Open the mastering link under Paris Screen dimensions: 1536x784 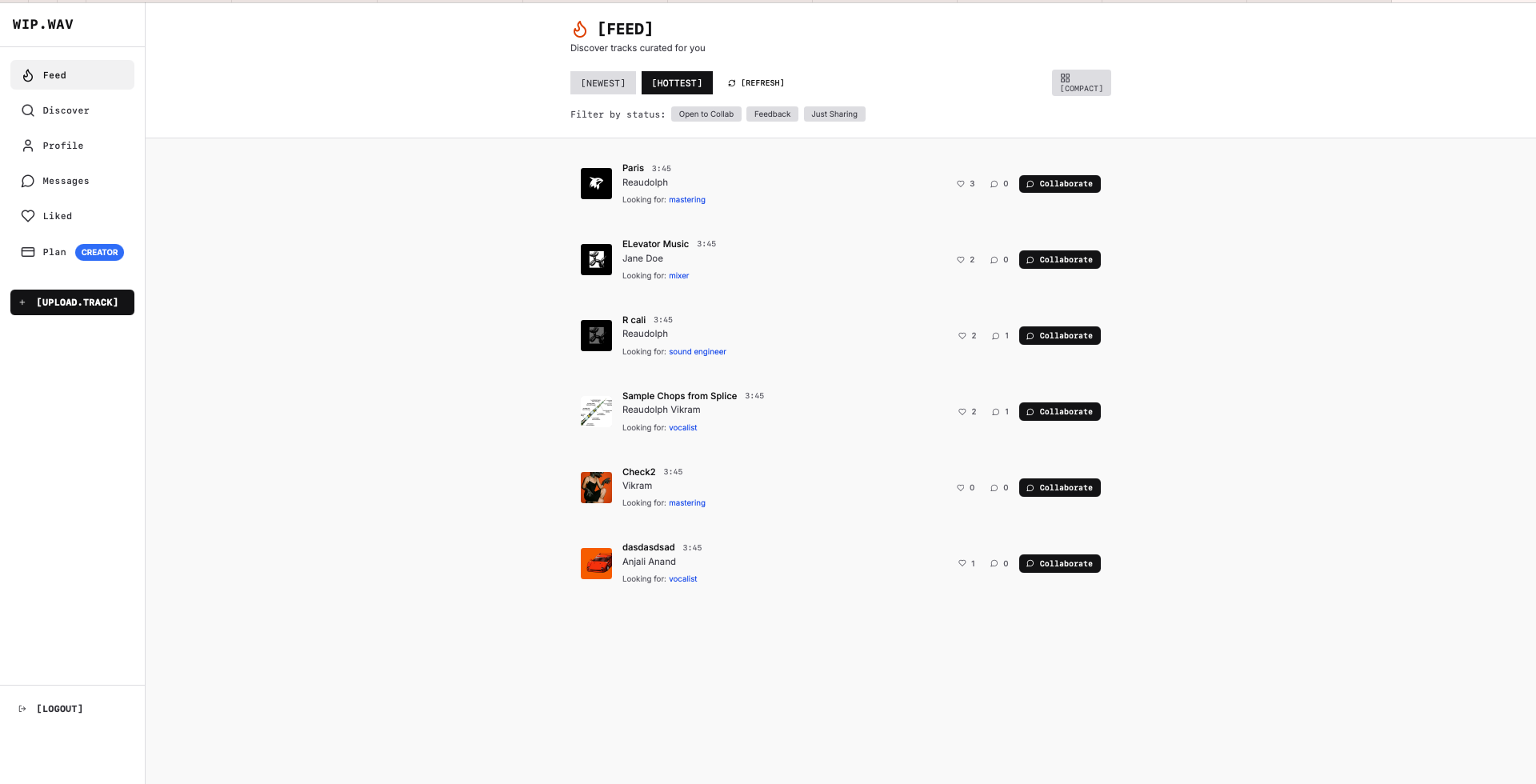(686, 199)
